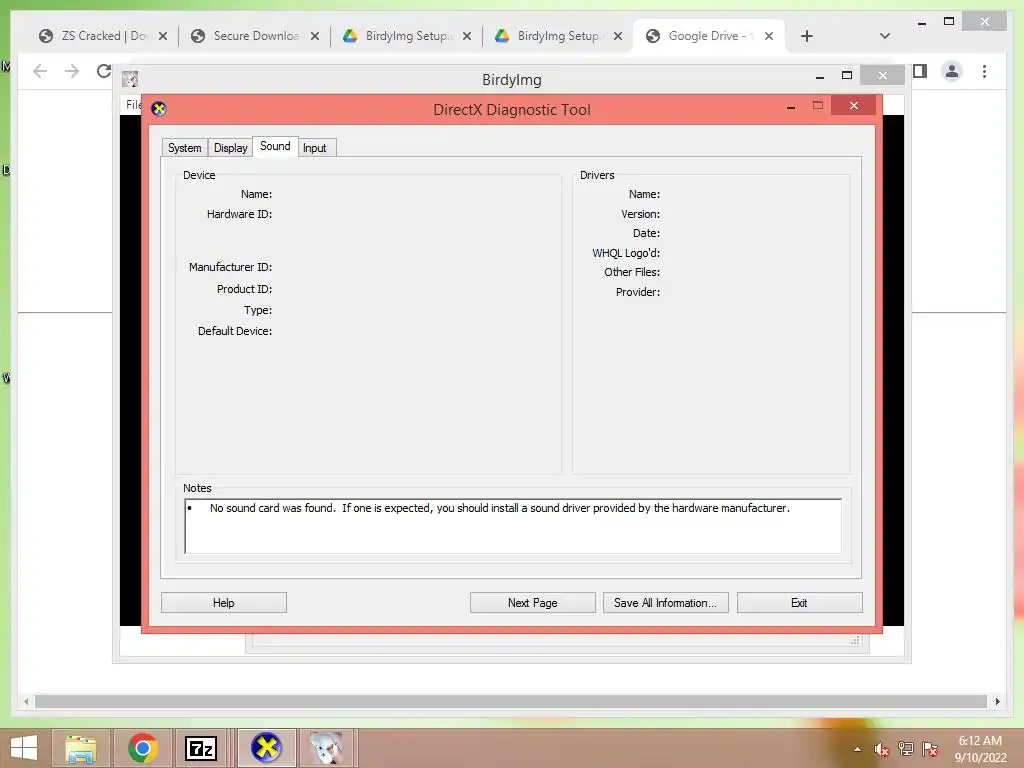This screenshot has height=768, width=1024.
Task: Reload the current page
Action: 103,71
